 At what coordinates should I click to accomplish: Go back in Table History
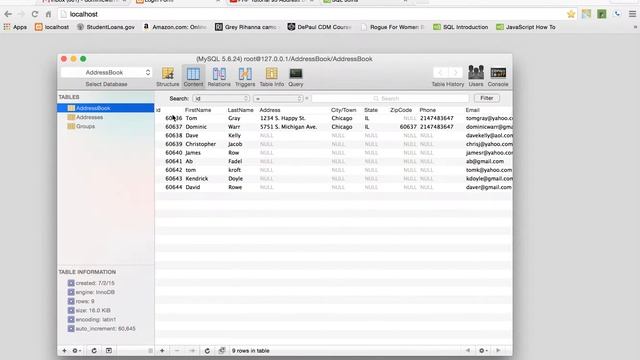click(440, 73)
